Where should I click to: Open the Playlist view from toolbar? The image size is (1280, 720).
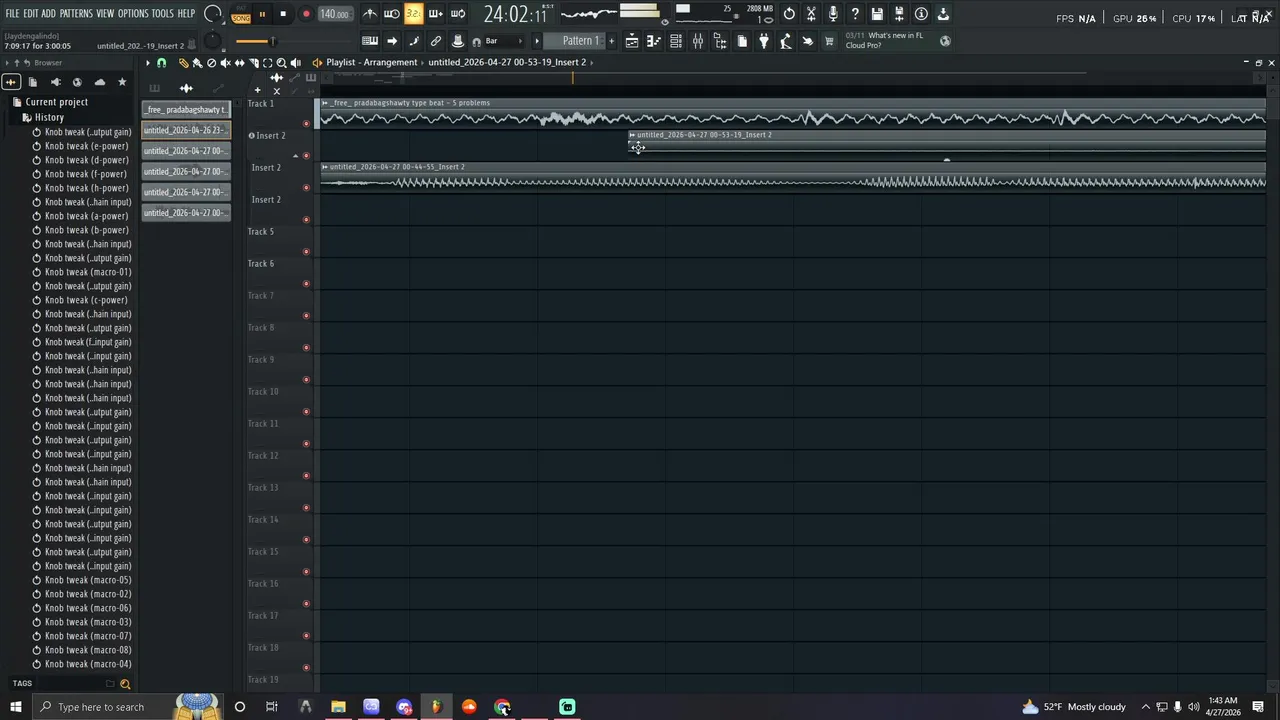tap(632, 41)
